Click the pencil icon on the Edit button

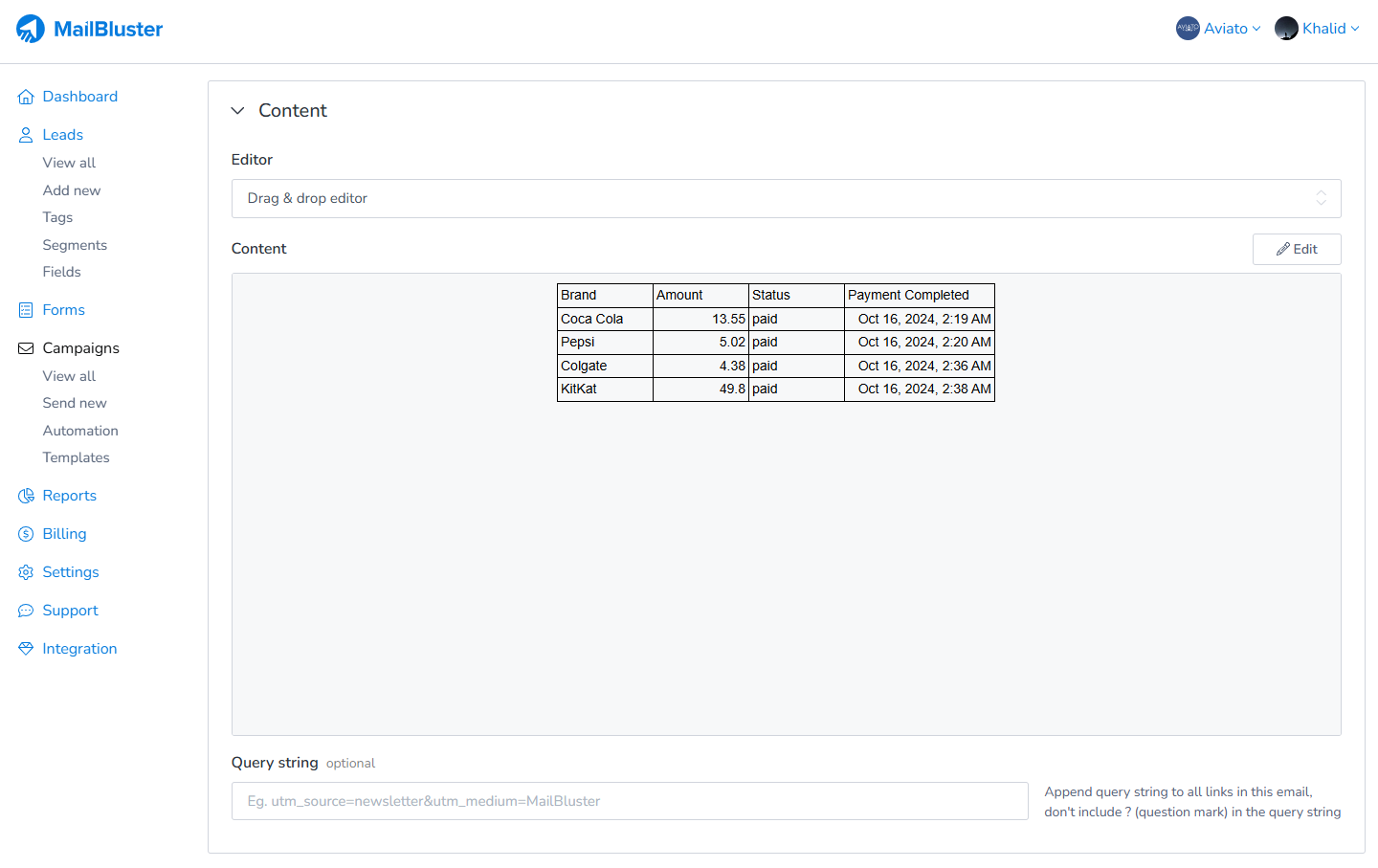coord(1284,248)
